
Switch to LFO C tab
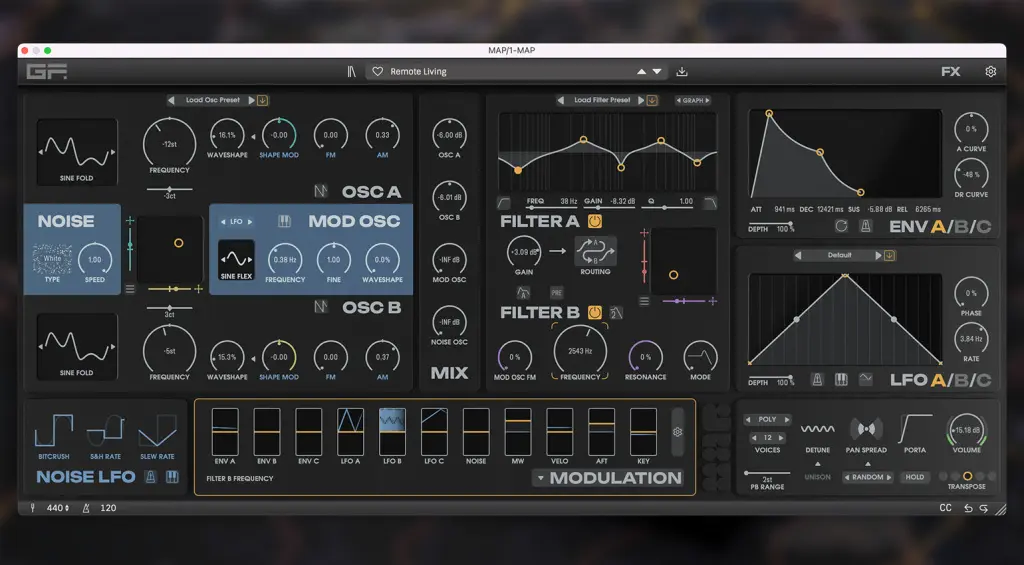(x=984, y=380)
